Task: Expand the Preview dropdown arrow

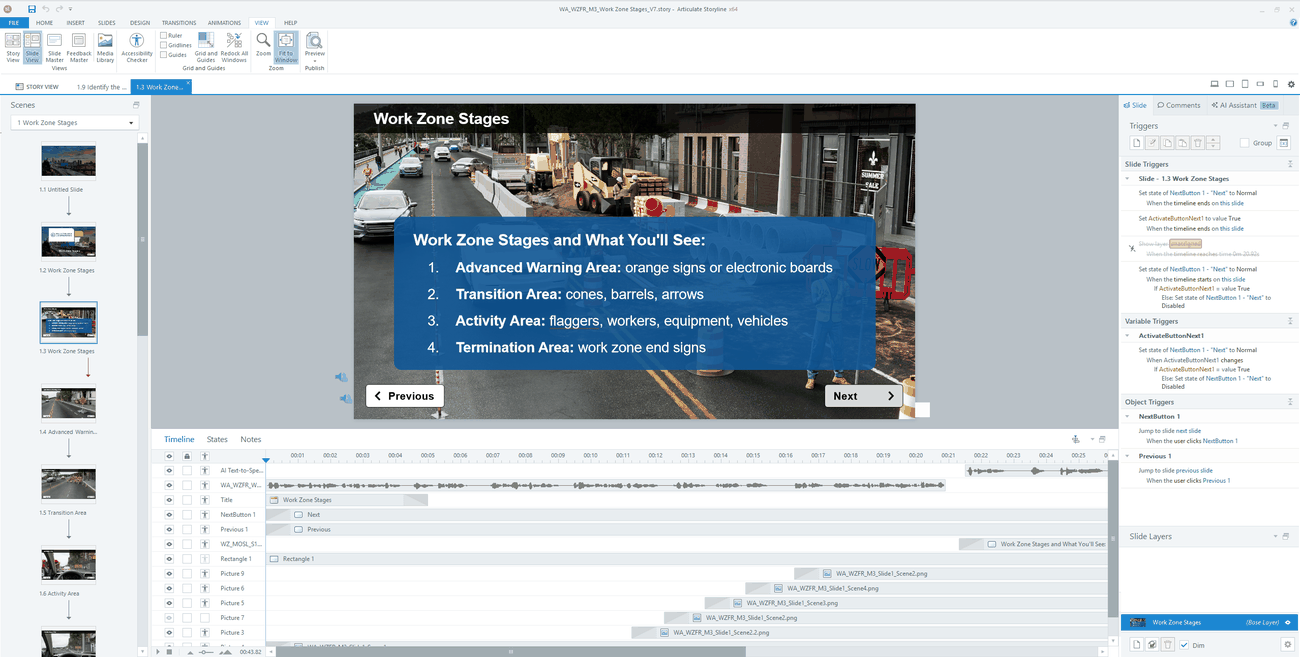Action: (x=315, y=60)
